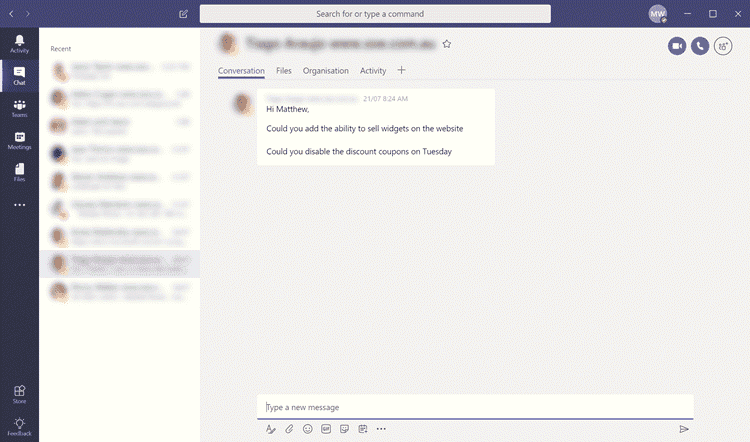
Task: Open the Activity feed in sidebar
Action: [19, 42]
